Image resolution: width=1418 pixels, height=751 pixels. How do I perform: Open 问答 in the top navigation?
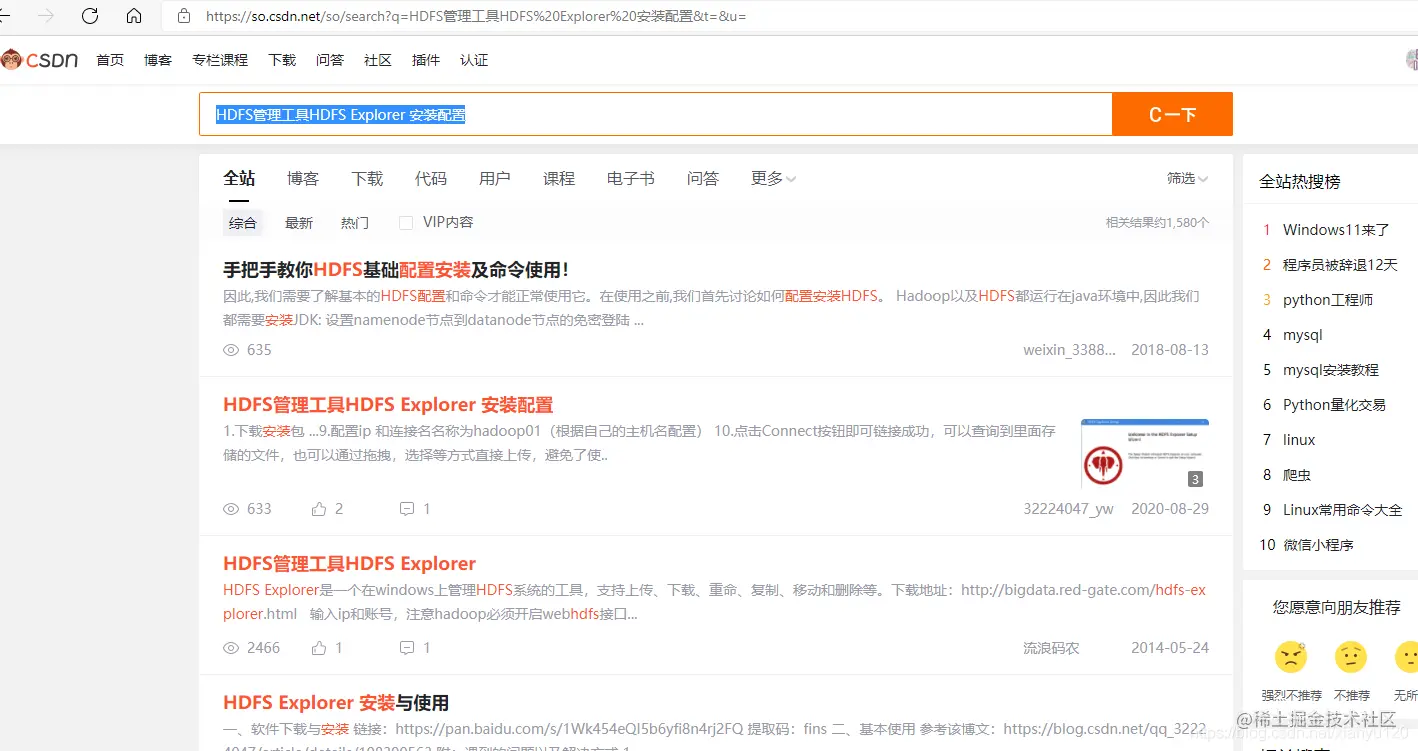[330, 60]
